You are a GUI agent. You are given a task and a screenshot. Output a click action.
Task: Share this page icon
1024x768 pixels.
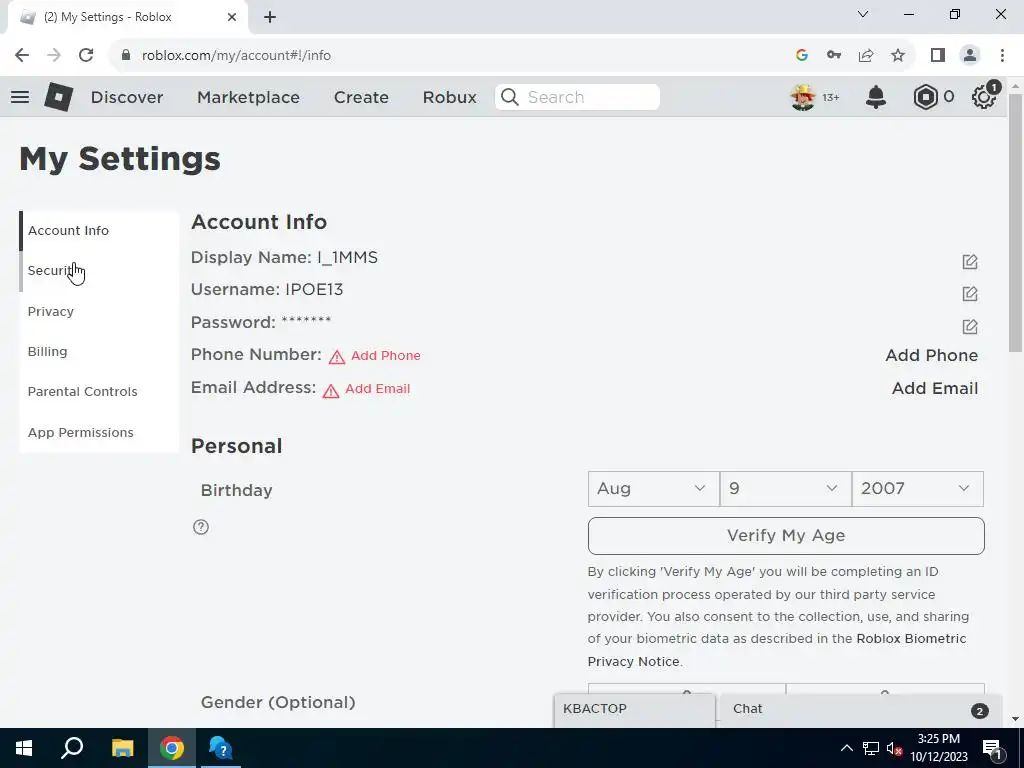(866, 56)
